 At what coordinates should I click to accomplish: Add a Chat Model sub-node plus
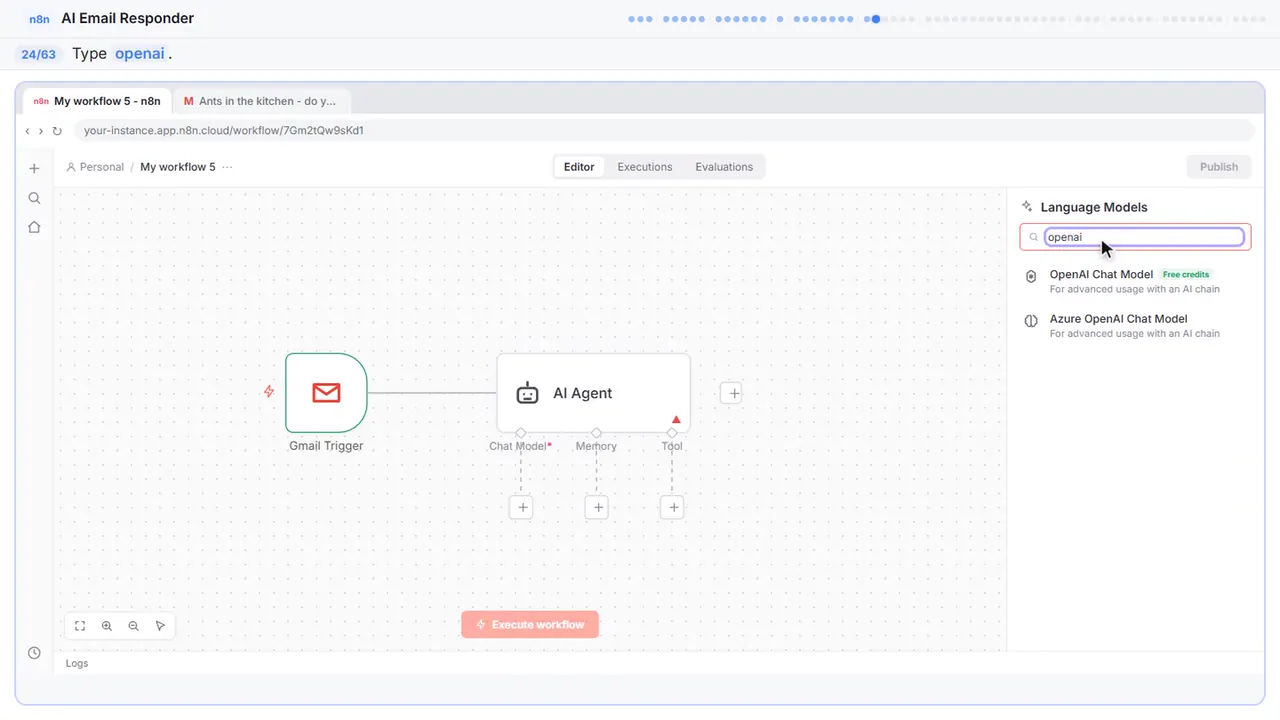(x=521, y=507)
